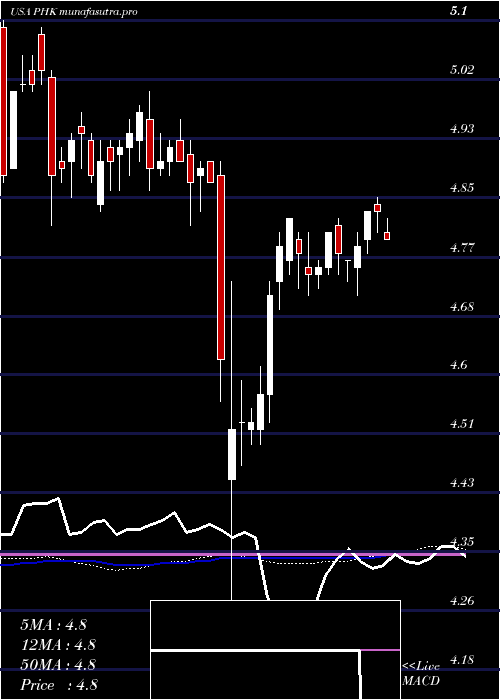
Task: Click the 4.35 price axis label
Action: coord(462,542)
